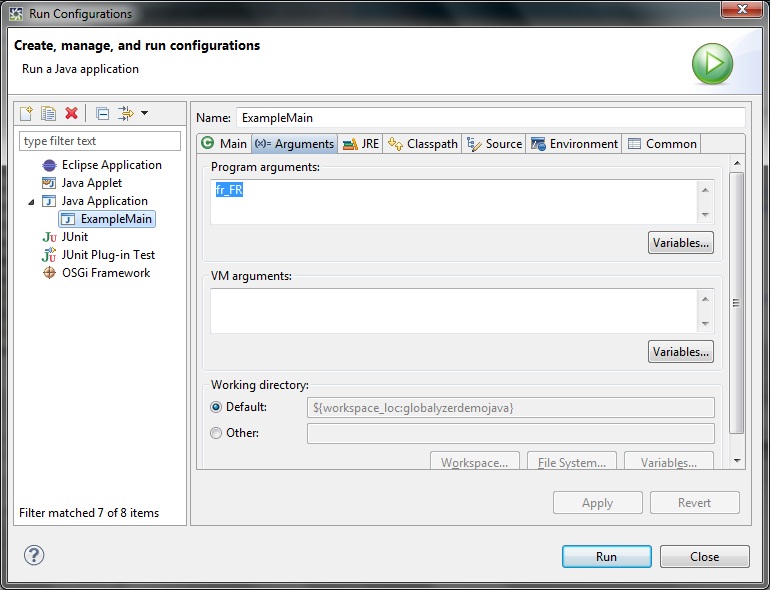Open the filter configurations dropdown arrow

144,113
